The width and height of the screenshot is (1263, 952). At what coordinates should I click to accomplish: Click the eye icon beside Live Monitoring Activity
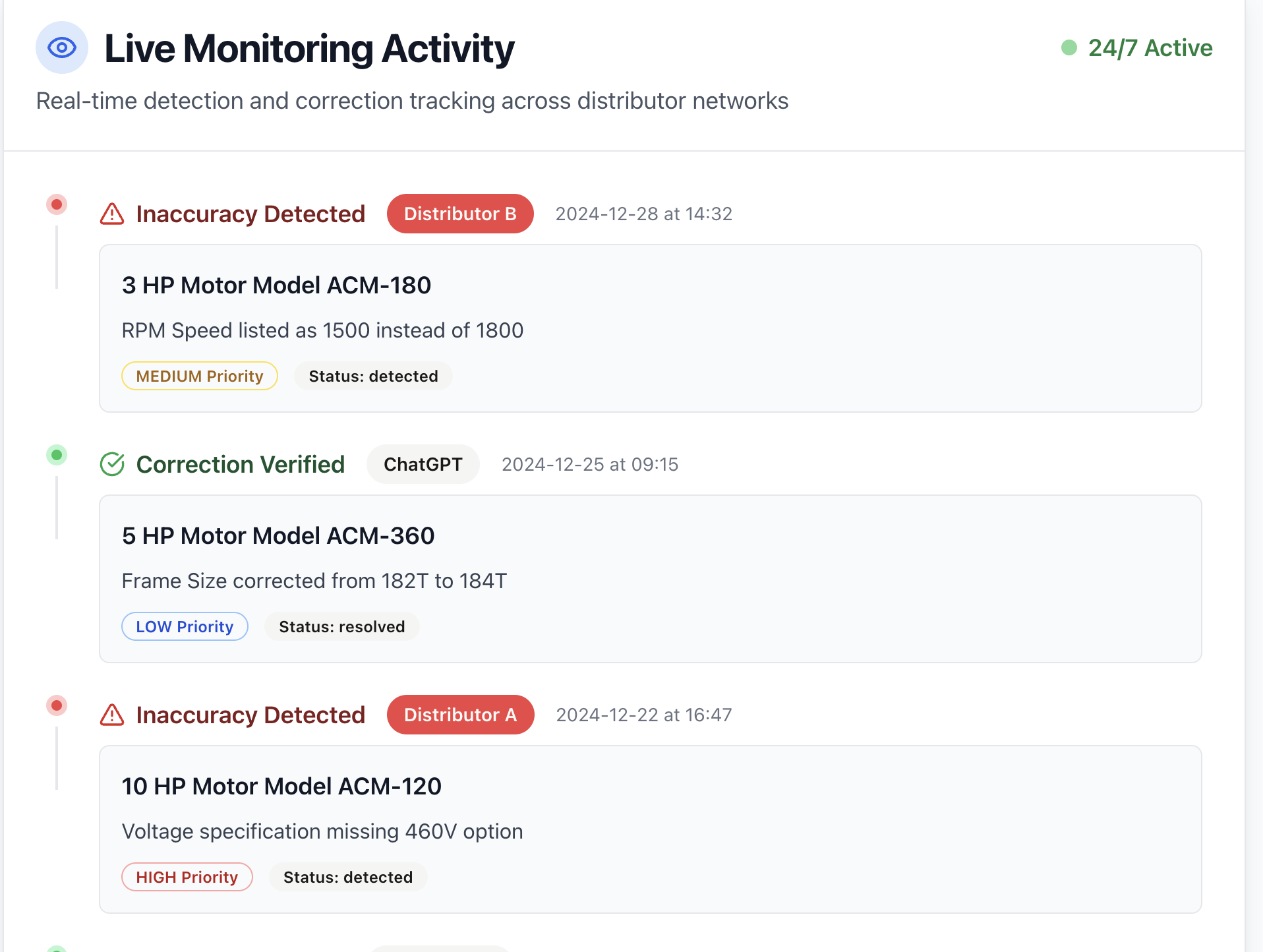tap(62, 47)
